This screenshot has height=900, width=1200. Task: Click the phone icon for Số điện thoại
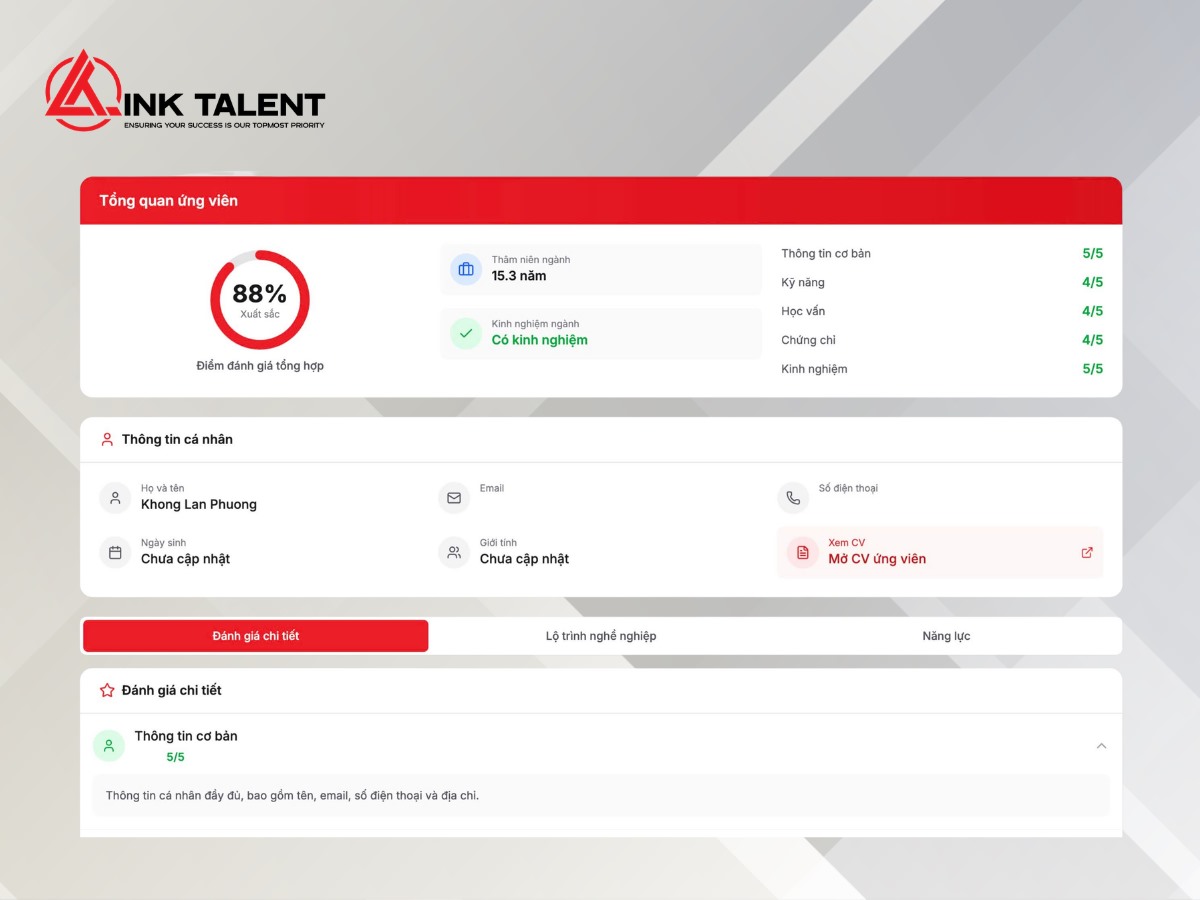[x=793, y=497]
